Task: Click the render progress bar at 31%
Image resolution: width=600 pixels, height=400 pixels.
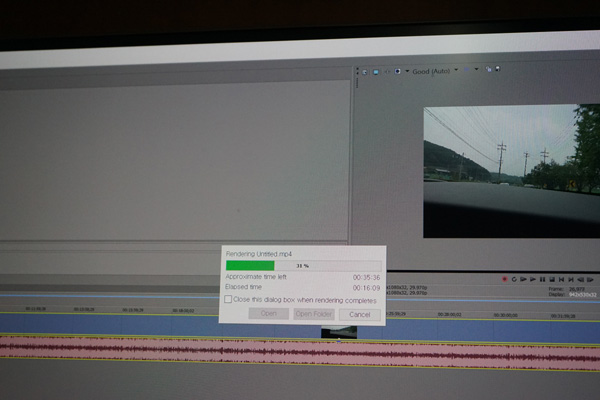Action: (303, 266)
